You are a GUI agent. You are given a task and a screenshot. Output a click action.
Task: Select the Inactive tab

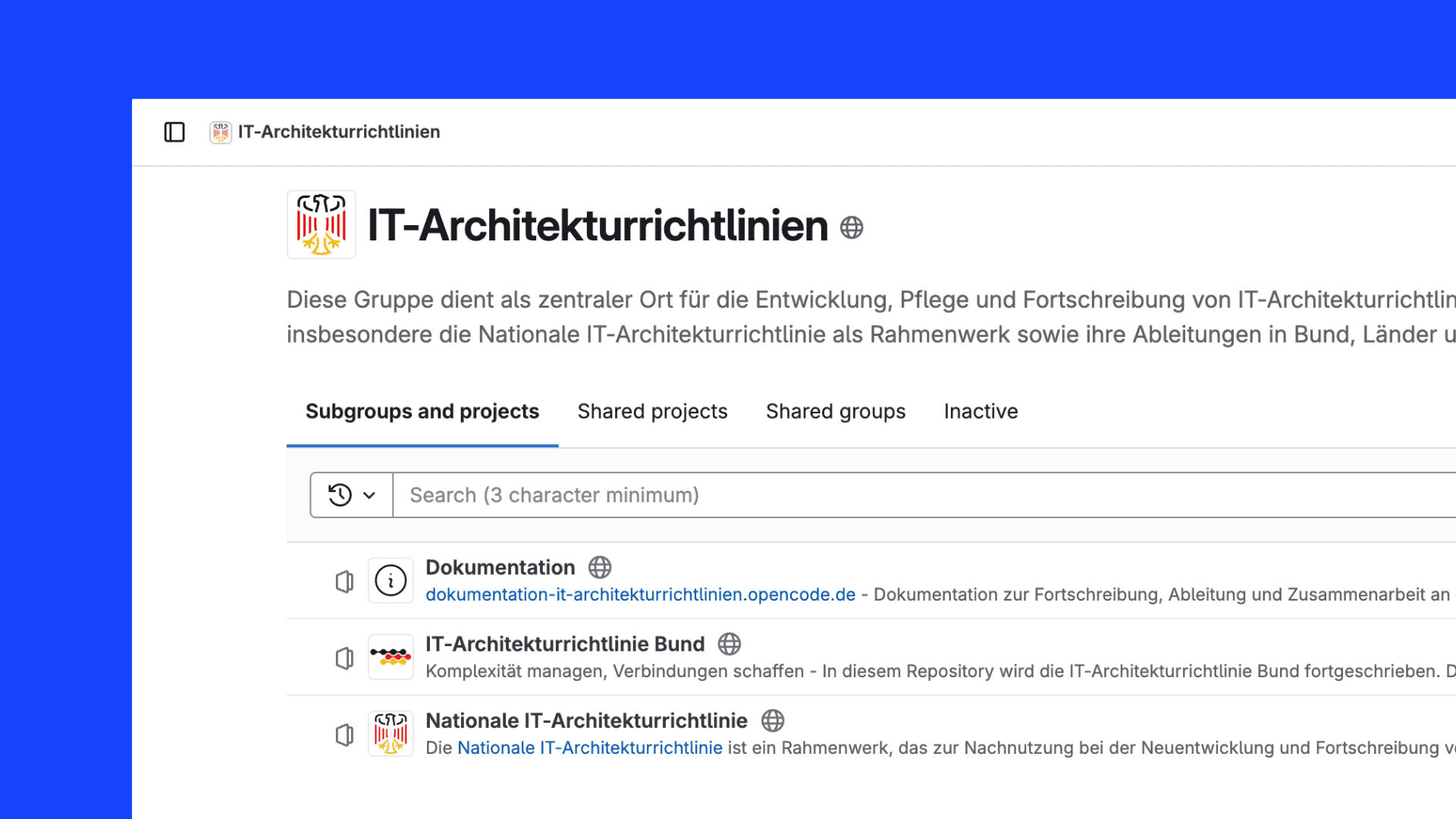point(981,411)
